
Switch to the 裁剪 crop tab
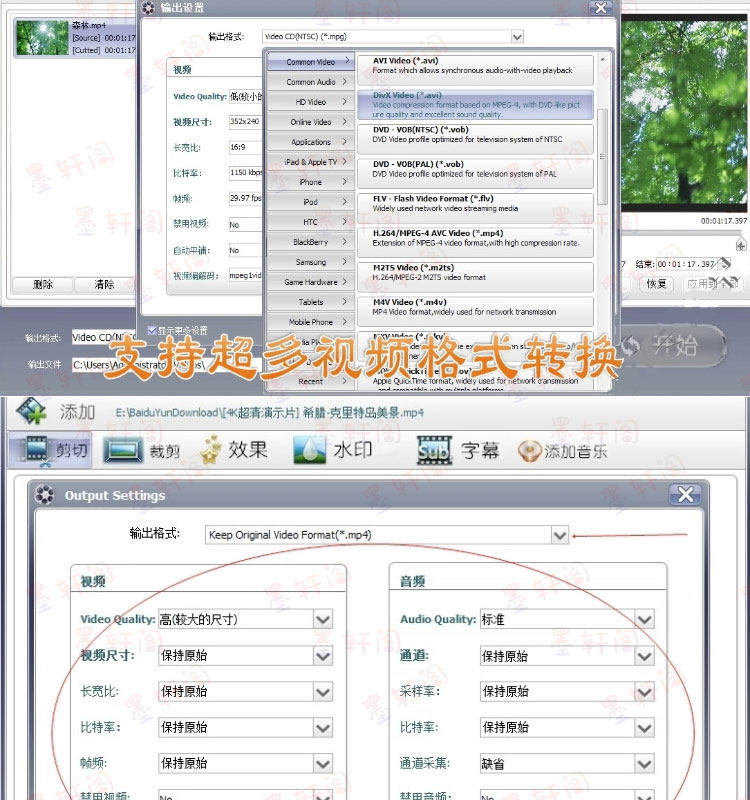(141, 451)
